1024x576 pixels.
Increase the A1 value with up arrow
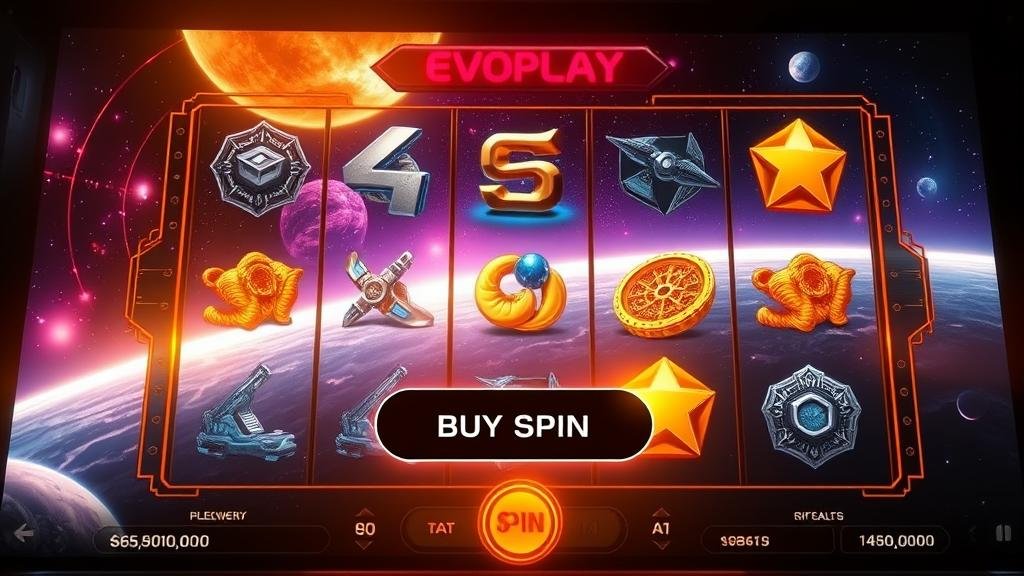click(x=660, y=513)
